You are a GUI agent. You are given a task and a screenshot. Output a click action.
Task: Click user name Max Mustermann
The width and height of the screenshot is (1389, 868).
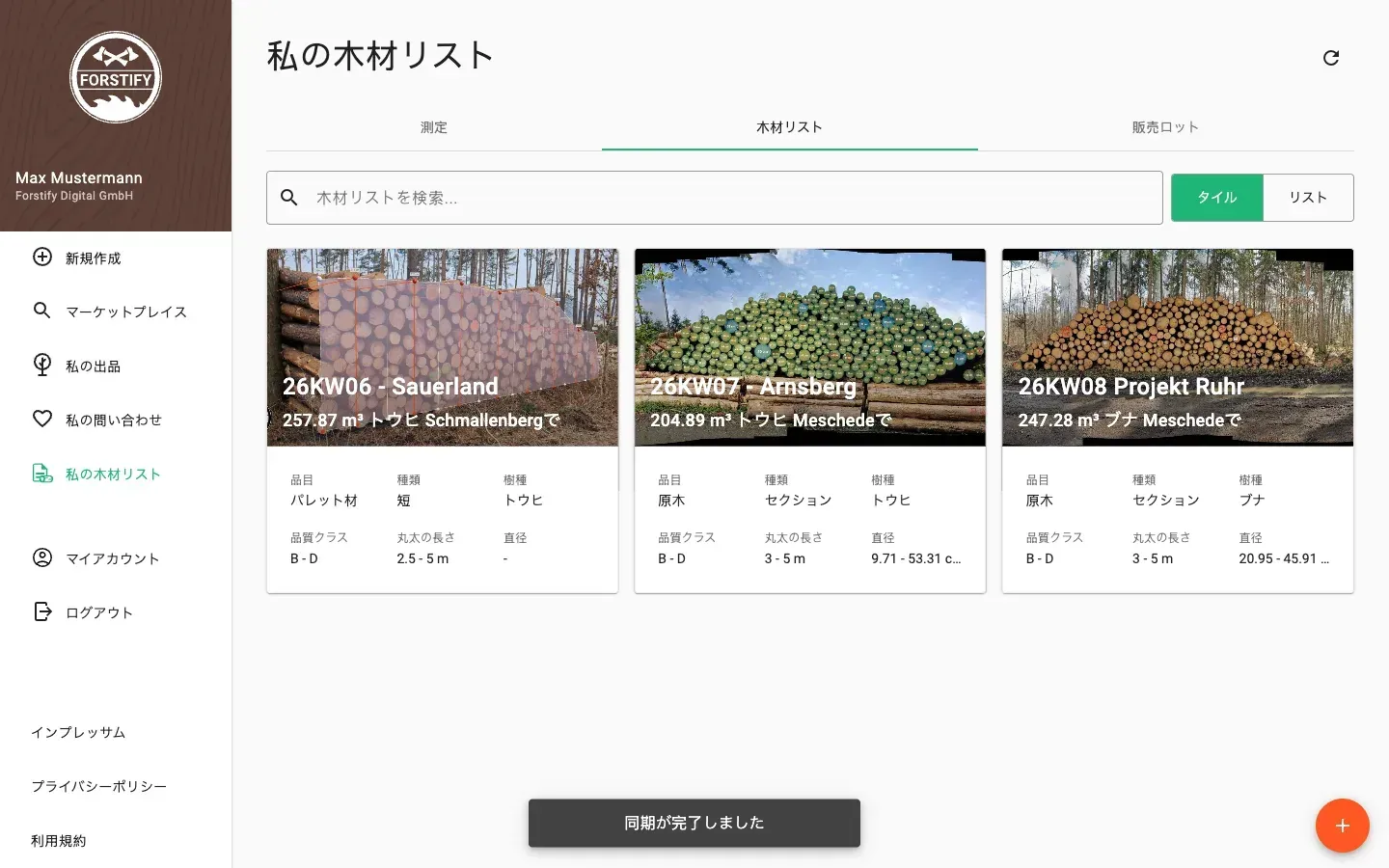79,177
